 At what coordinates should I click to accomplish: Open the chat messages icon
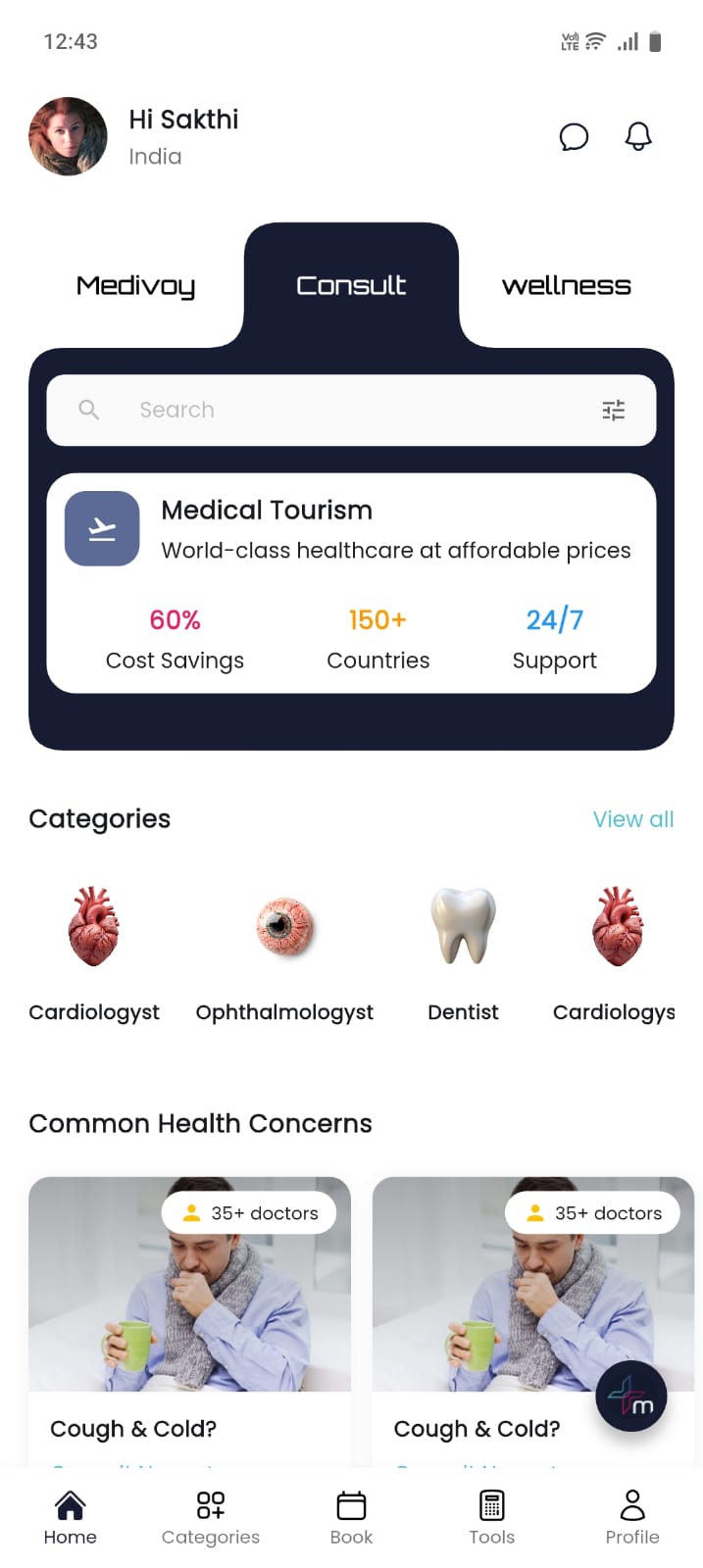tap(574, 137)
